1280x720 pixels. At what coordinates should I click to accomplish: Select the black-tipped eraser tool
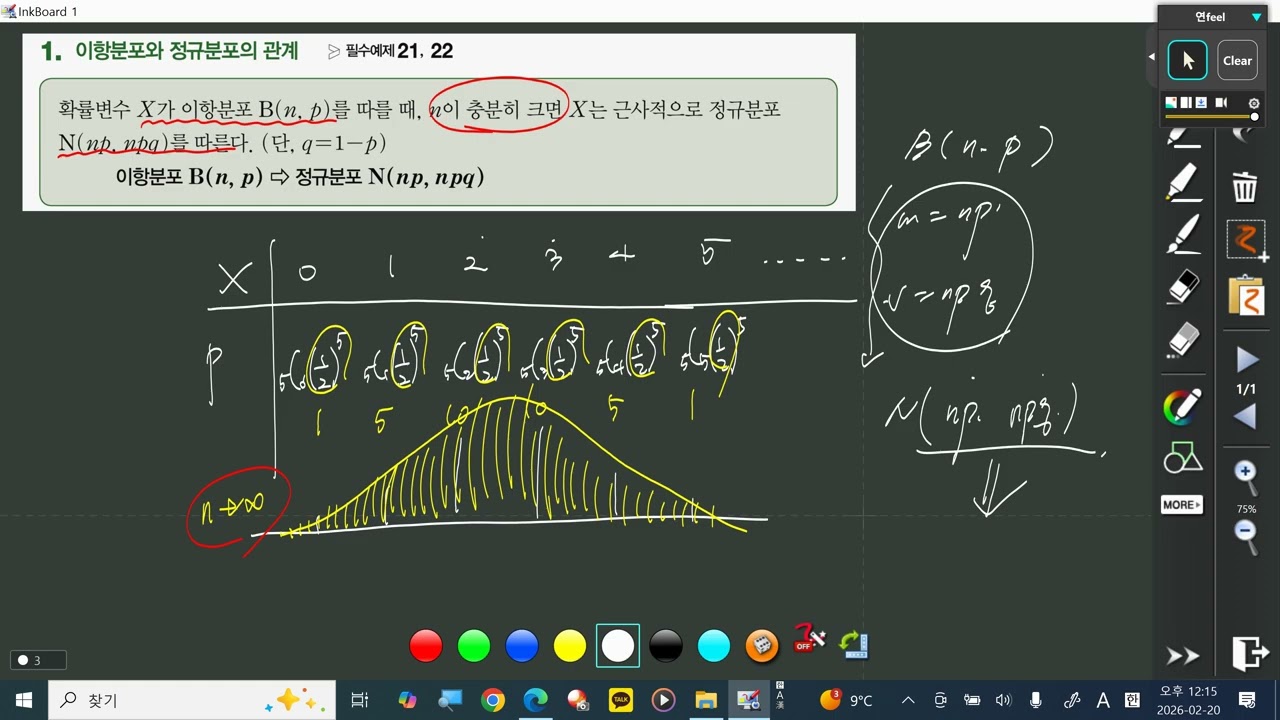[x=1183, y=288]
